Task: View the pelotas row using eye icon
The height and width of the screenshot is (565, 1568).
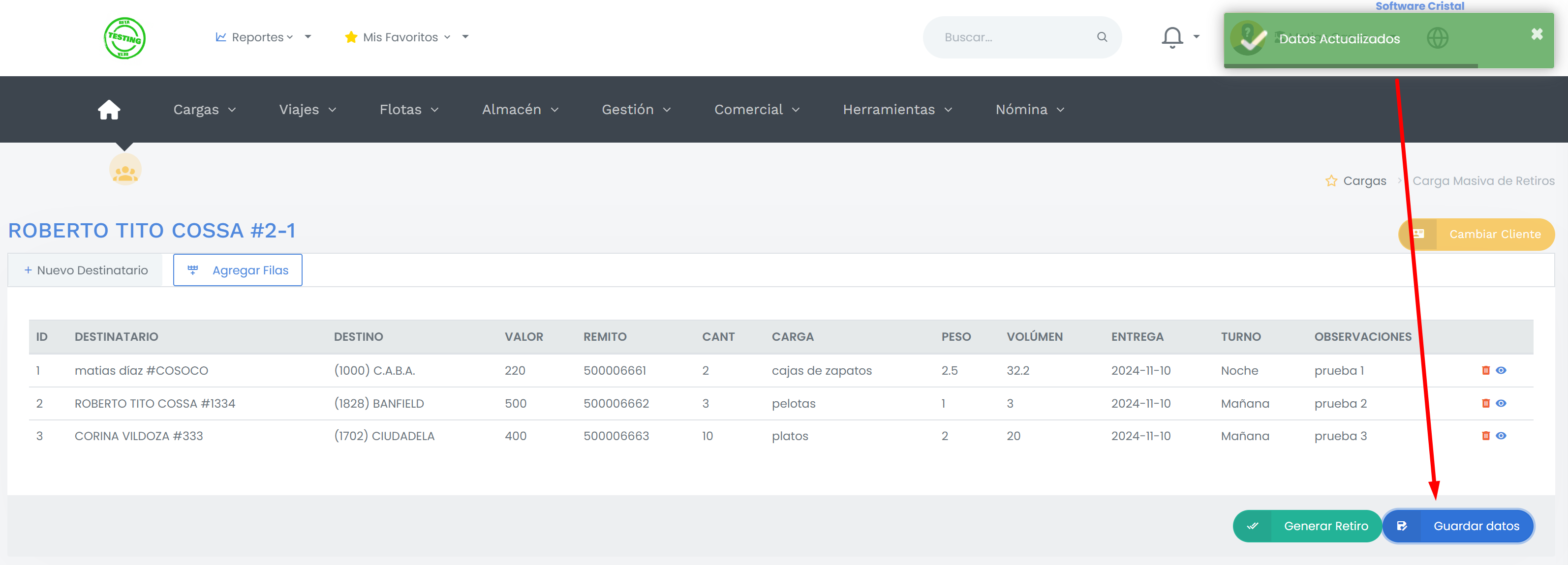Action: coord(1501,403)
